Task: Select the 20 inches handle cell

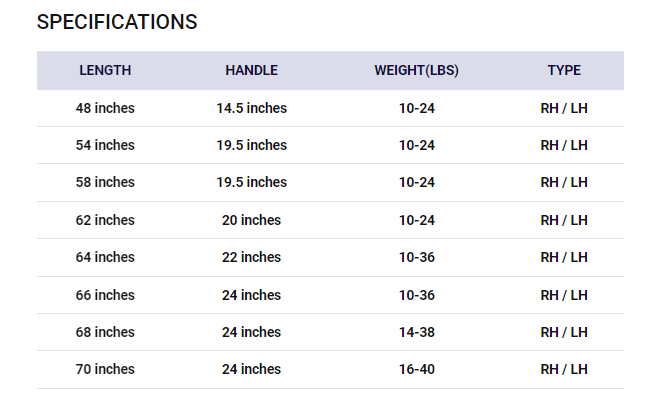Action: 252,220
